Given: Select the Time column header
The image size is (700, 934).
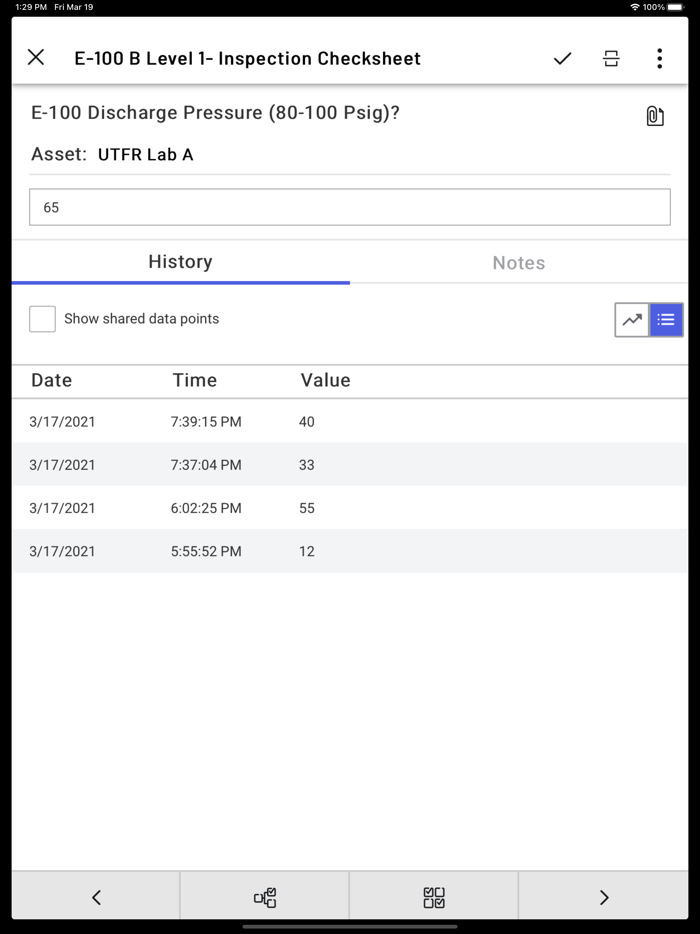Looking at the screenshot, I should (x=195, y=380).
